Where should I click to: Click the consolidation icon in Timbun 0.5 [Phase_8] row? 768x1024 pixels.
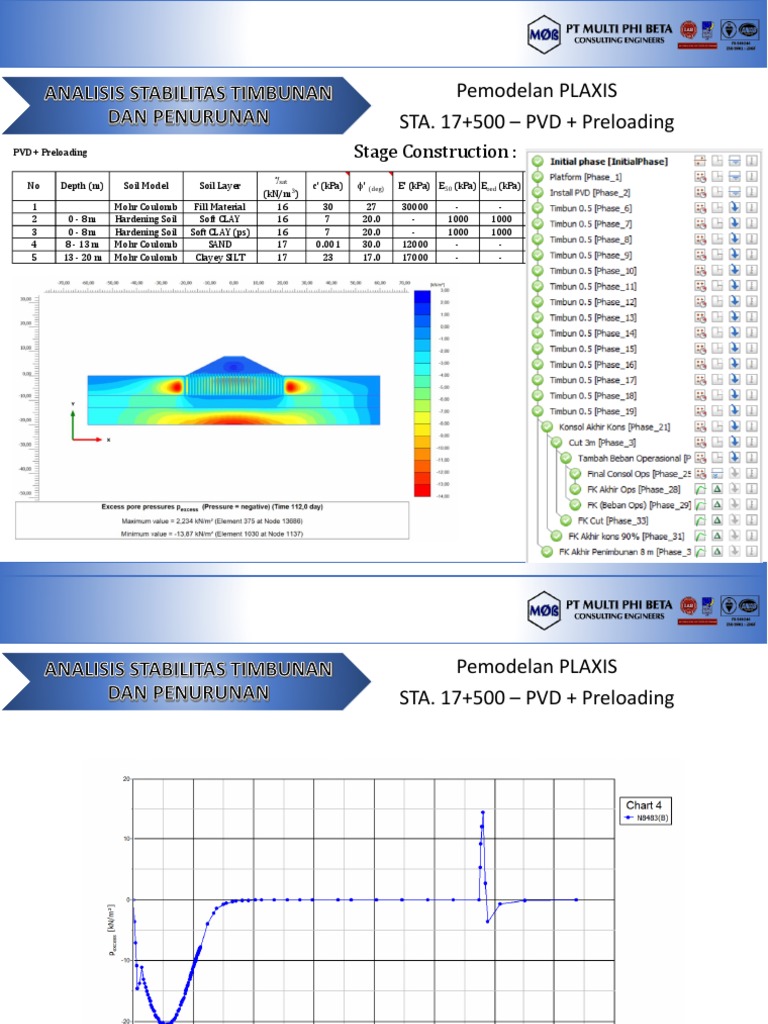tap(700, 240)
